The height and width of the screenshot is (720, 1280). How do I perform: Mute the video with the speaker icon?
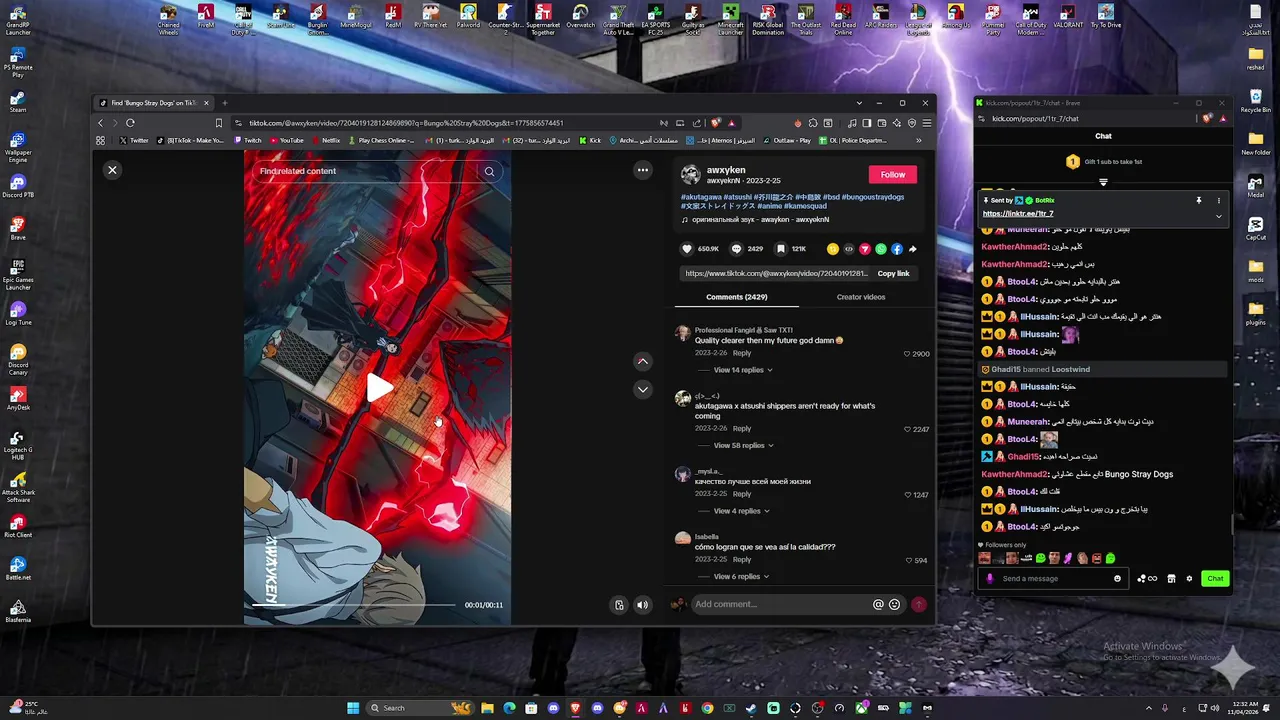pos(642,605)
